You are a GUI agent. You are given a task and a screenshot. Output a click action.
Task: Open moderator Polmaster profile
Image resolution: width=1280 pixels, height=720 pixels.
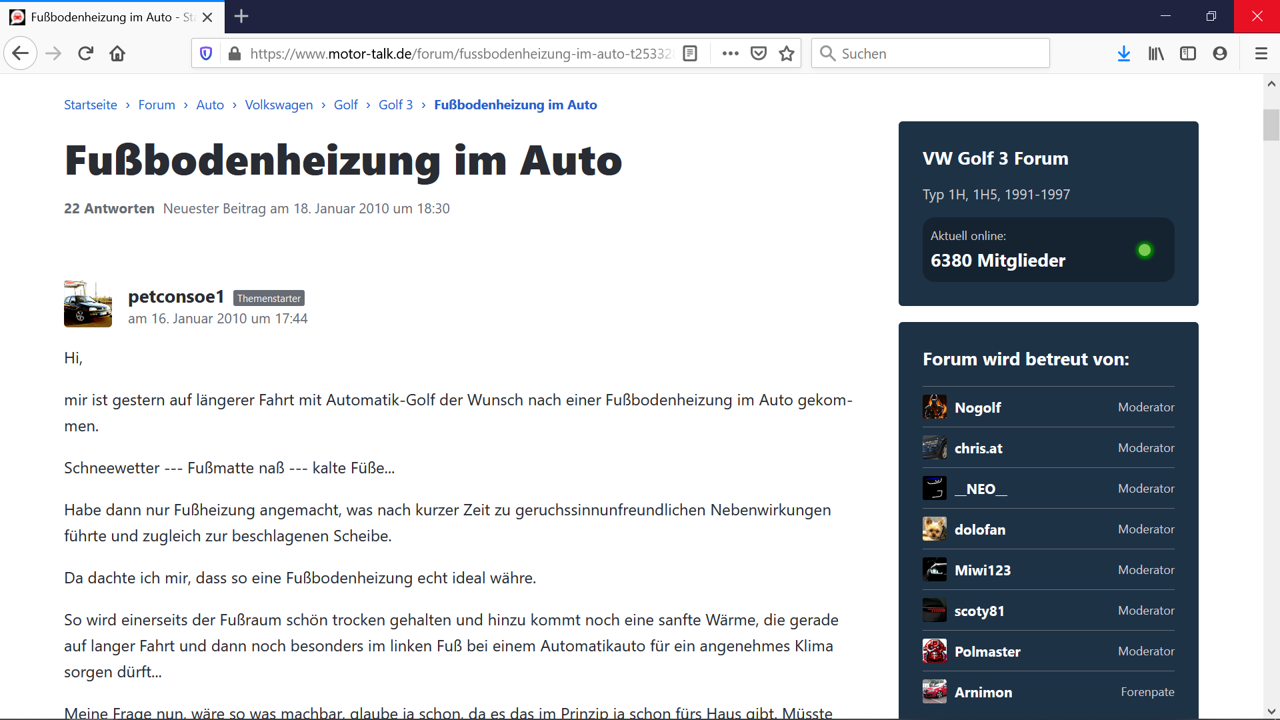(987, 651)
